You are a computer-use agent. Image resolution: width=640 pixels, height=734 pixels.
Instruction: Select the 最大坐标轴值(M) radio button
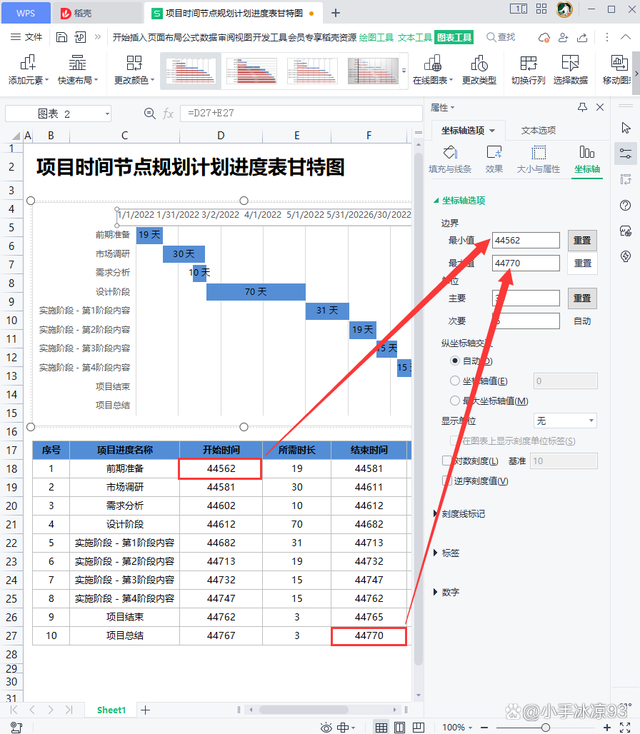pos(455,401)
